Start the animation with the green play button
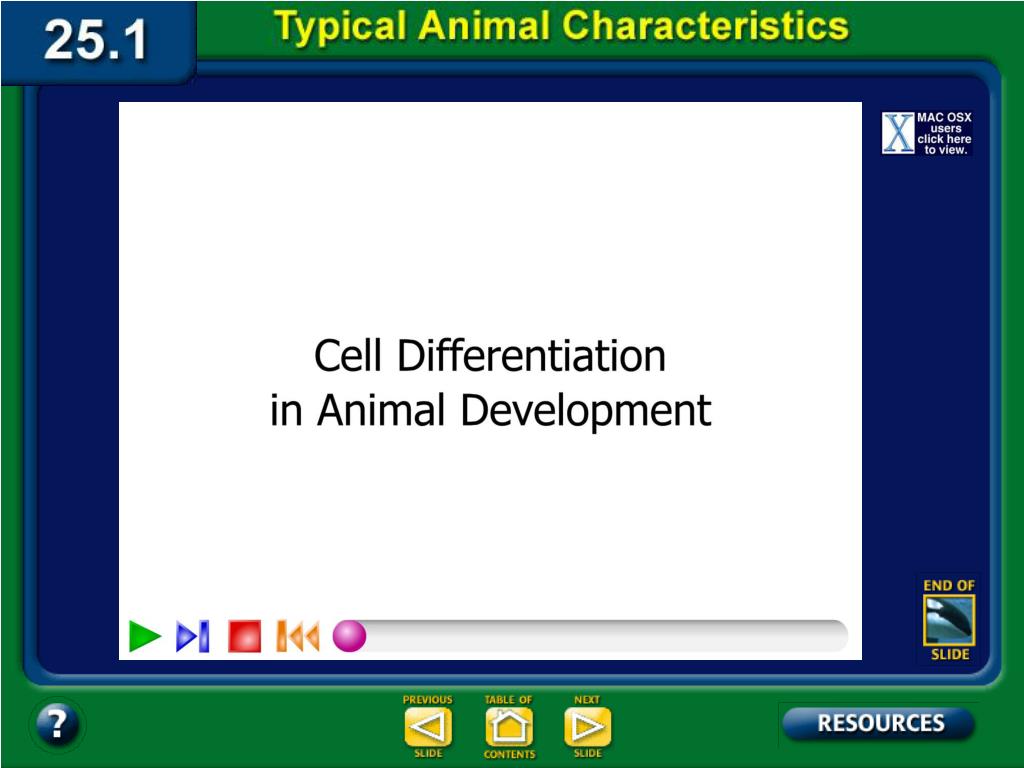This screenshot has width=1024, height=768. [144, 636]
